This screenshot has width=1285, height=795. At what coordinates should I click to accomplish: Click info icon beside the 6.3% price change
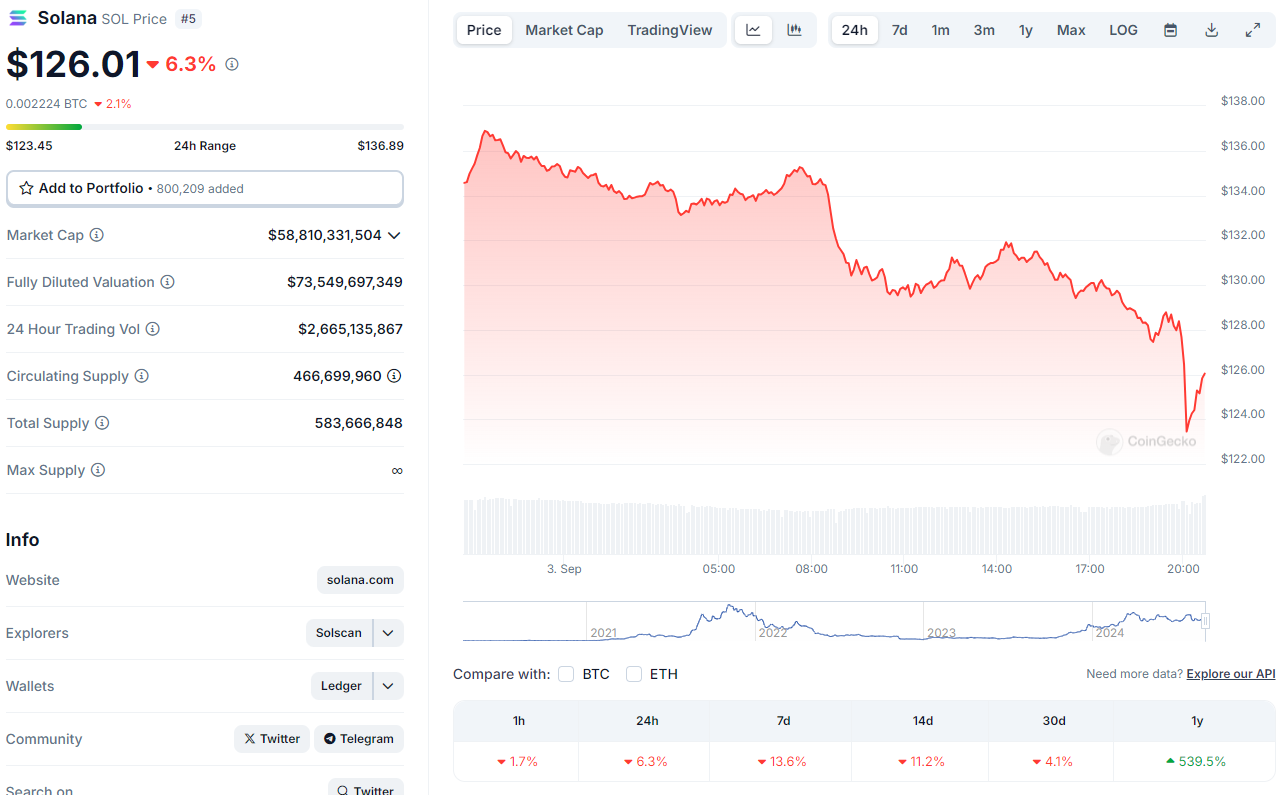(x=232, y=64)
